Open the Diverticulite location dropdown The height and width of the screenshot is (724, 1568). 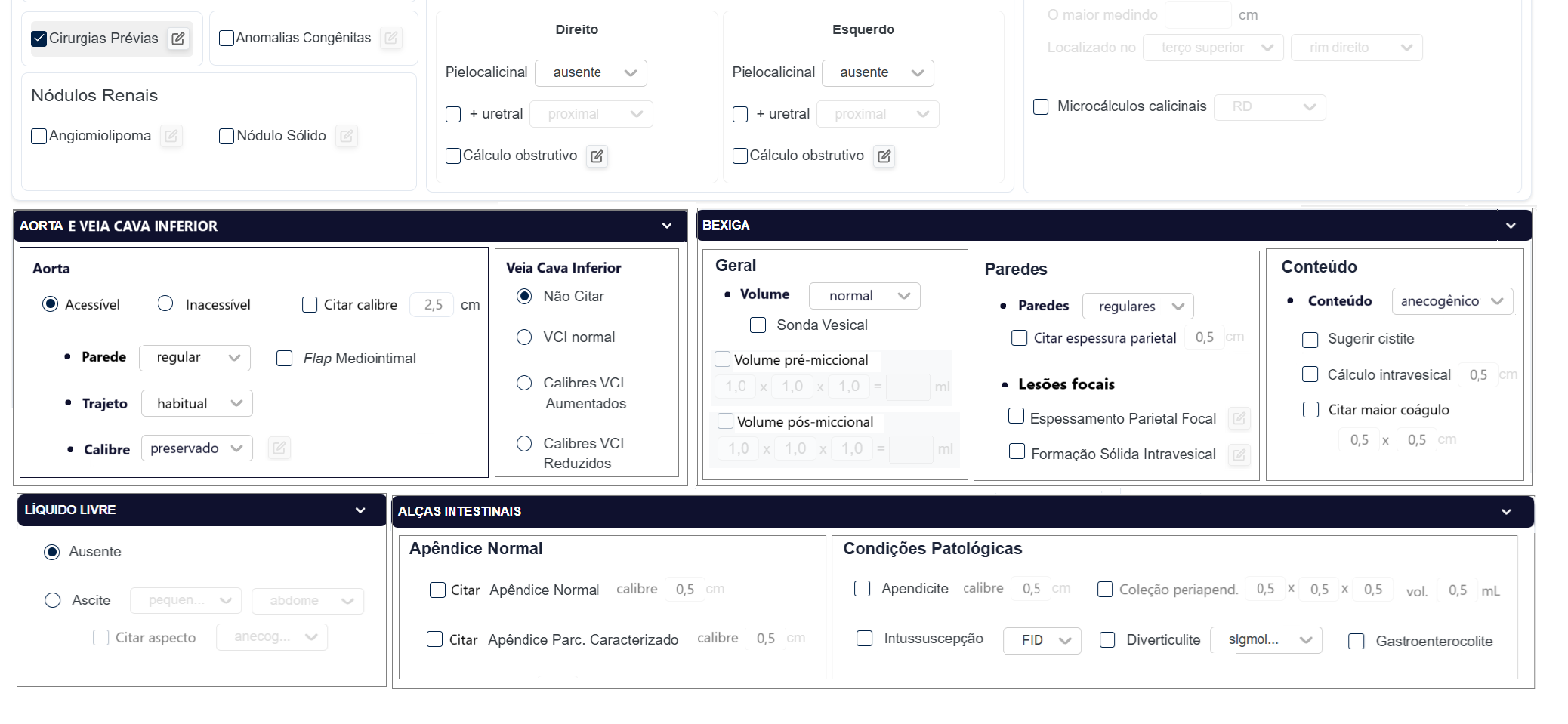tap(1266, 640)
